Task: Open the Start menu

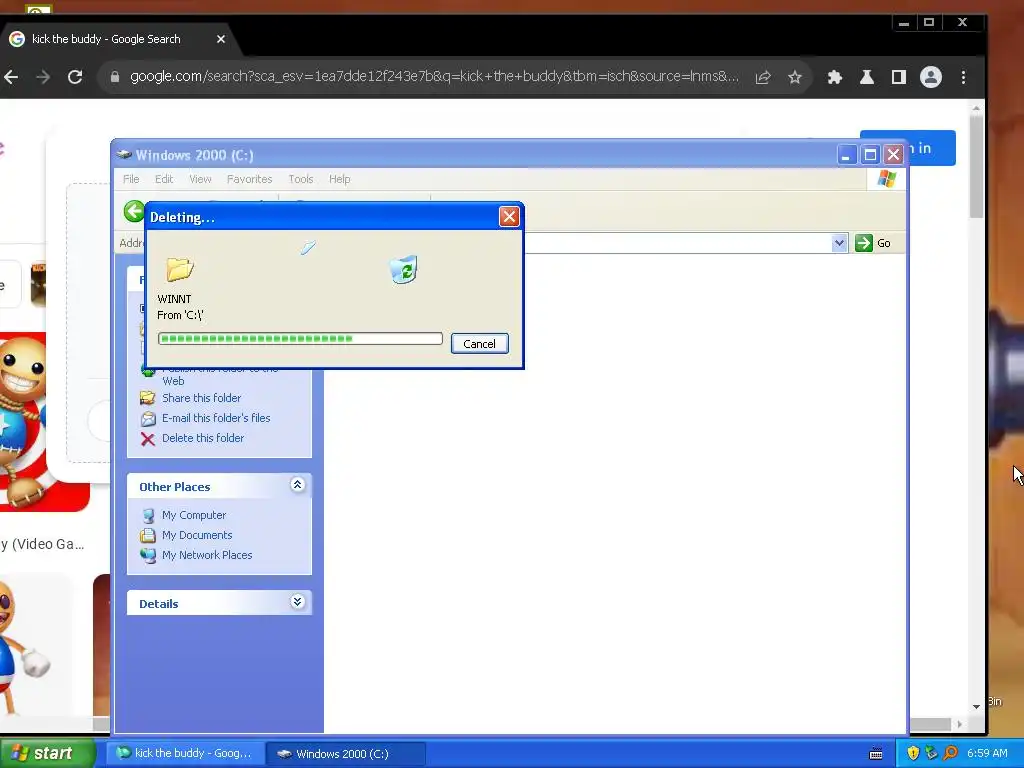Action: click(x=48, y=753)
